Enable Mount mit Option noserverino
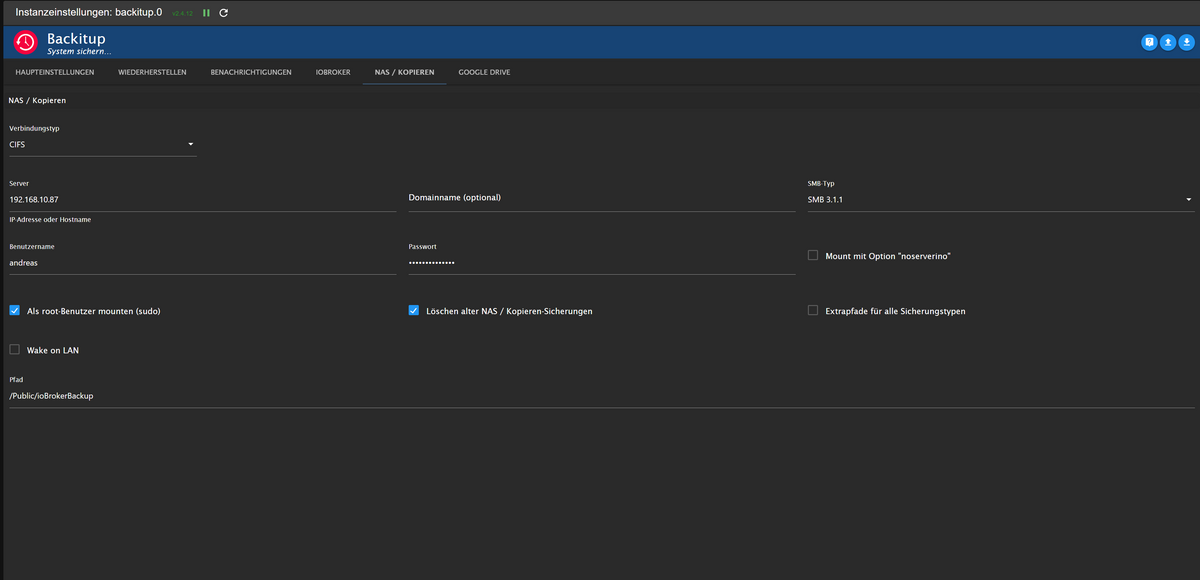 tap(813, 256)
